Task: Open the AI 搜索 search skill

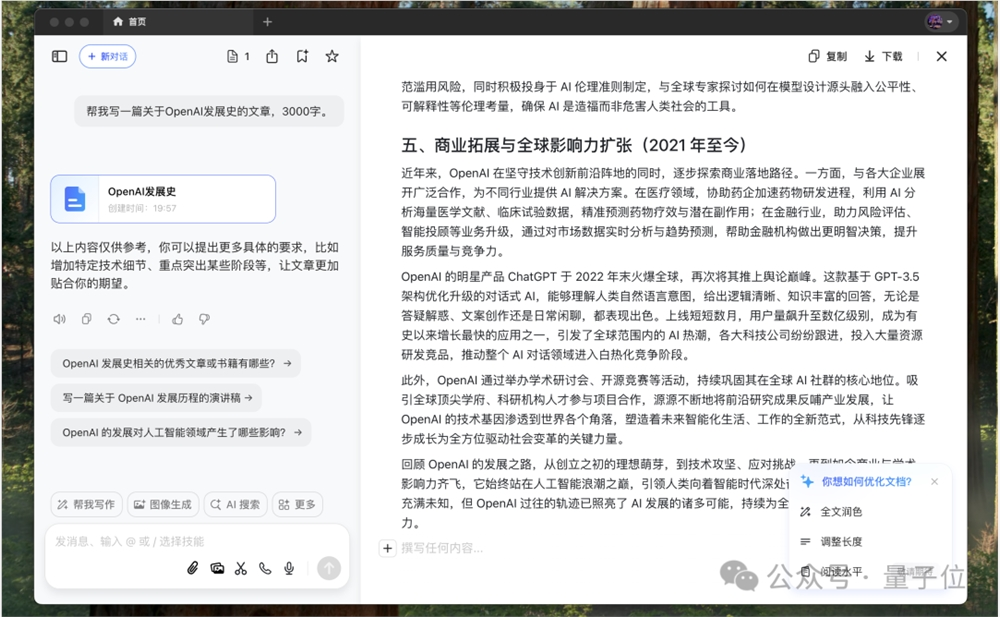Action: pyautogui.click(x=235, y=504)
